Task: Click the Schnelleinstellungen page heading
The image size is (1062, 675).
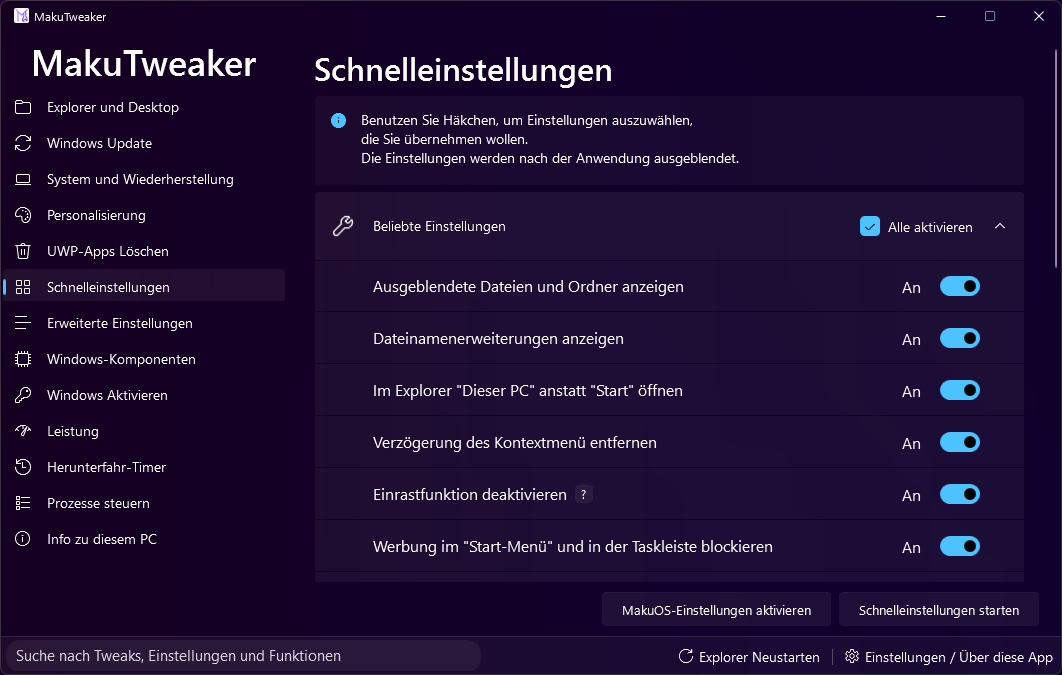Action: point(463,70)
